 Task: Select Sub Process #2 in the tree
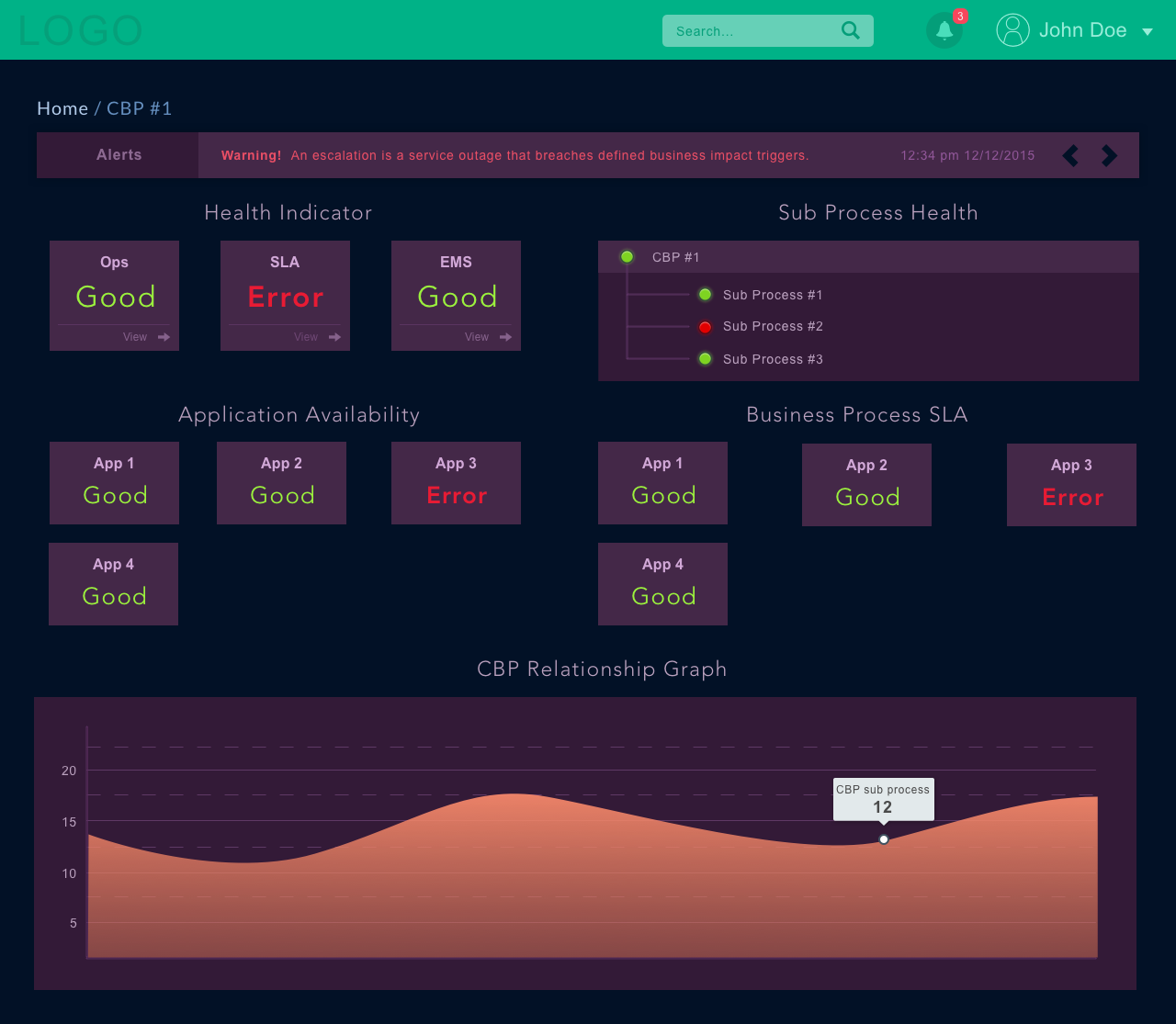pyautogui.click(x=773, y=327)
